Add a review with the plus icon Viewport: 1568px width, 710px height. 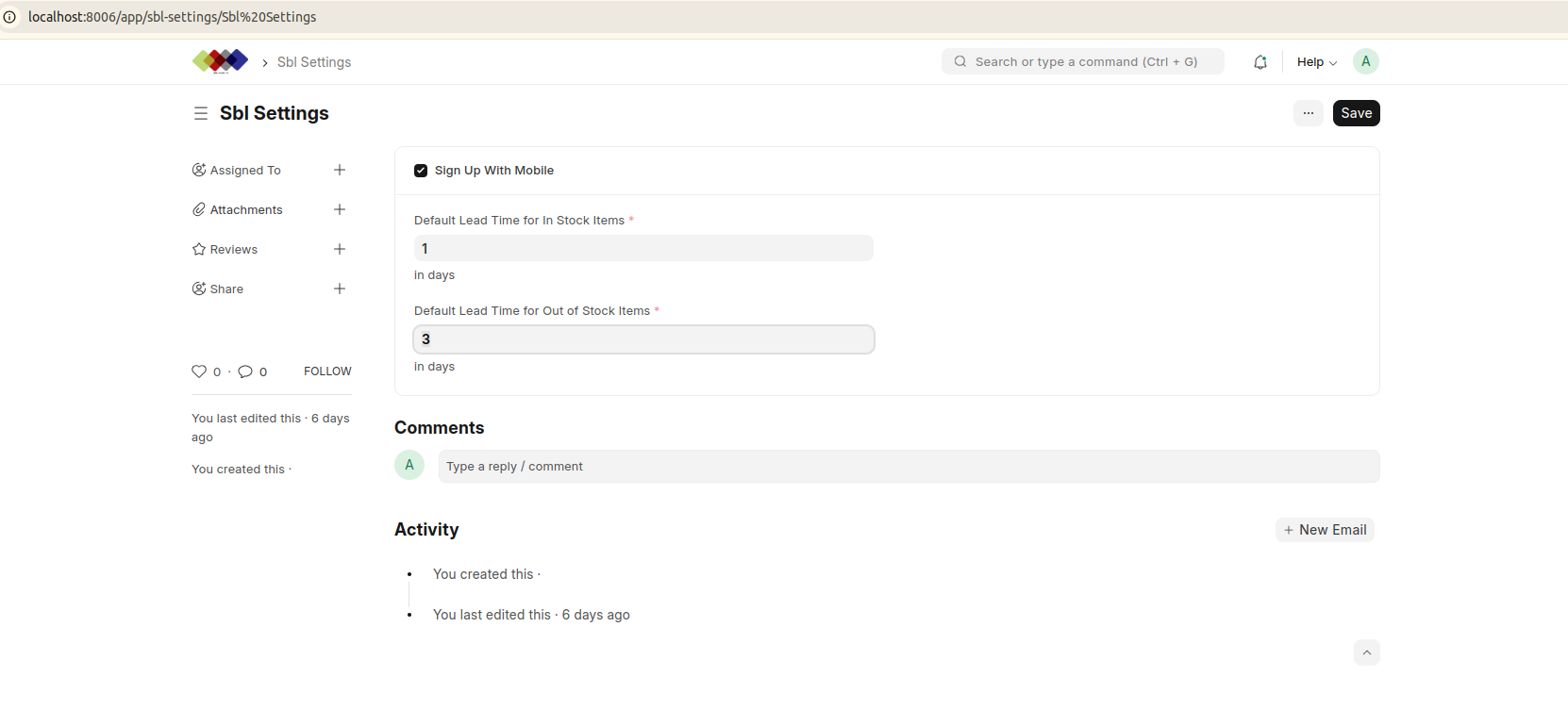click(x=340, y=249)
